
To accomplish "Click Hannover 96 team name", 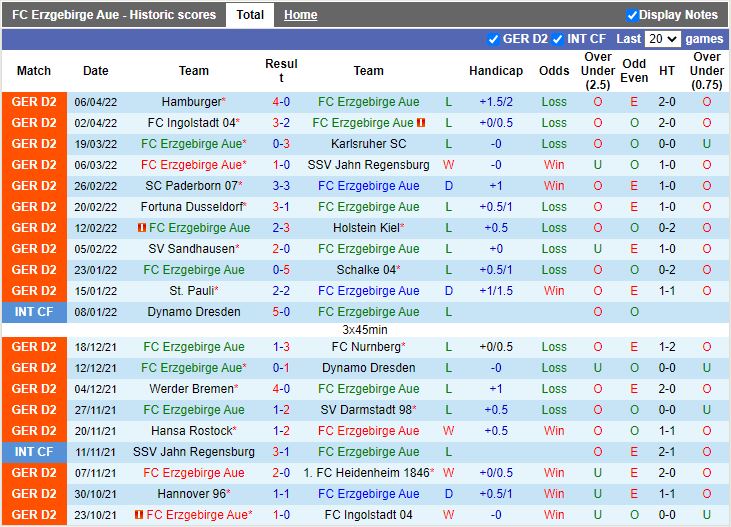I will (192, 493).
